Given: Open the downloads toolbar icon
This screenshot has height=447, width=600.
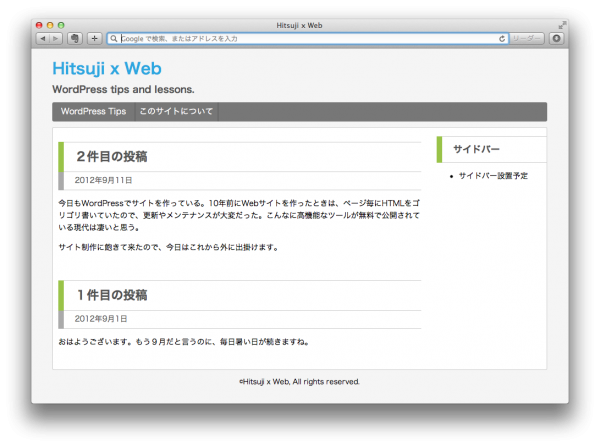Looking at the screenshot, I should tap(556, 39).
